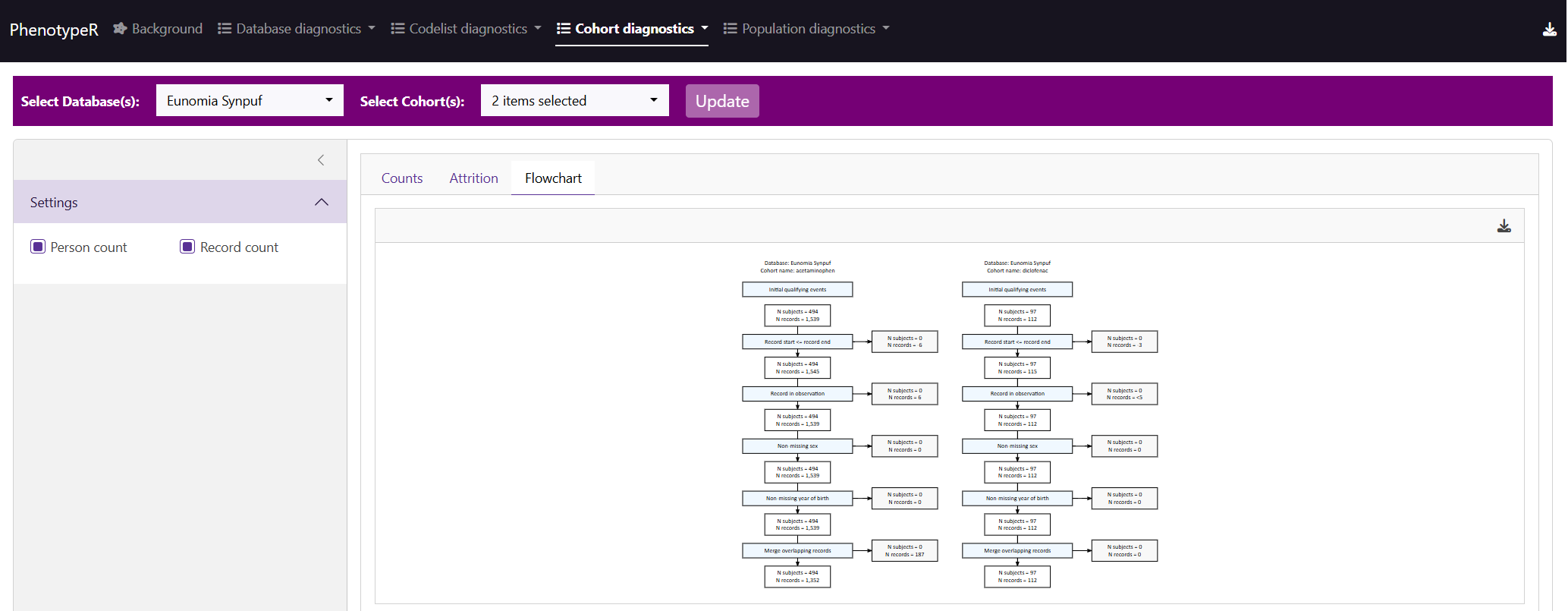Open the Population diagnostics menu
The height and width of the screenshot is (611, 1568).
[807, 29]
